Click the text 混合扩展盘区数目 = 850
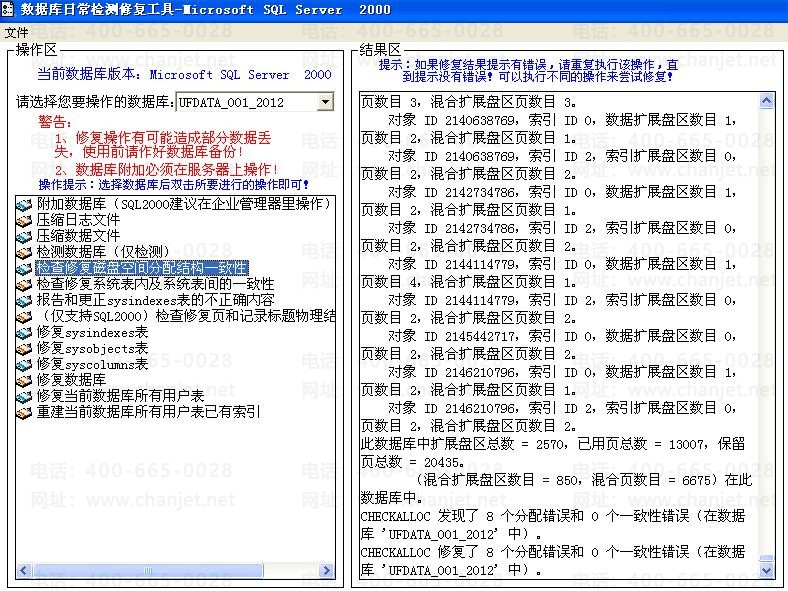Image resolution: width=788 pixels, height=591 pixels. (501, 480)
